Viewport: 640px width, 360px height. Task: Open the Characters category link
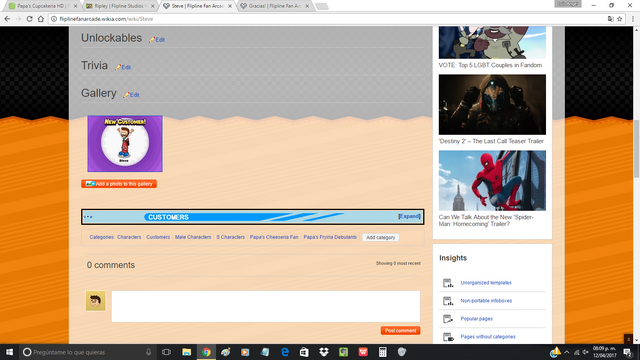click(x=129, y=237)
